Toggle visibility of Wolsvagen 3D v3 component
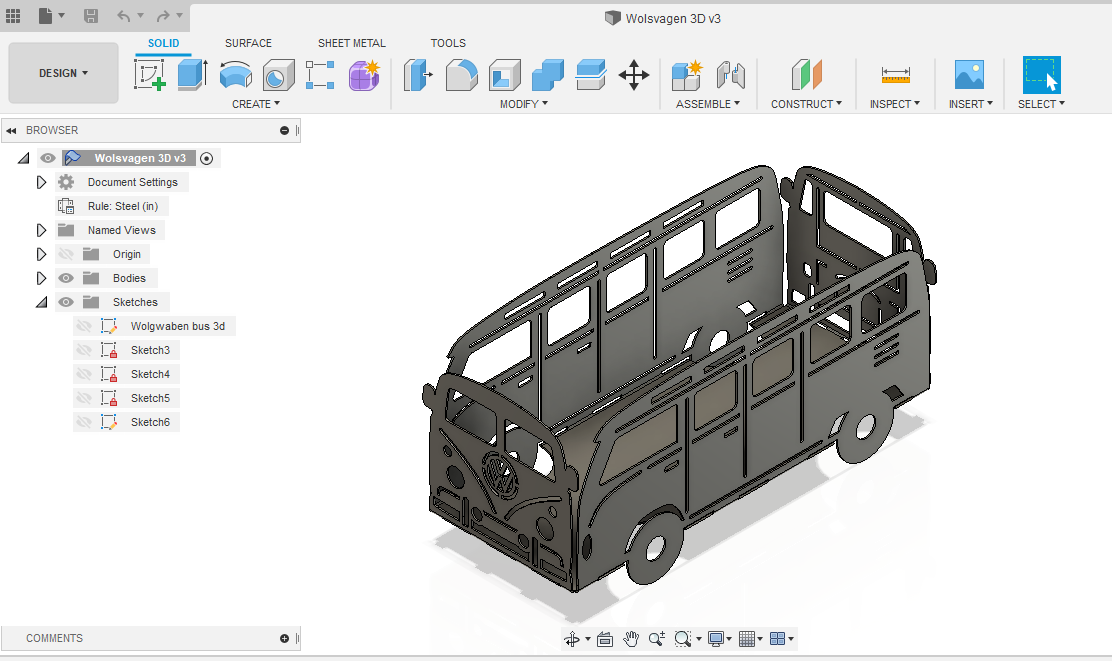 click(x=48, y=157)
